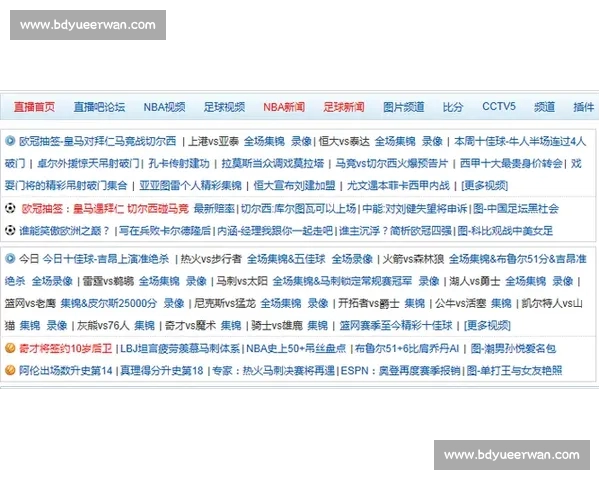Viewport: 600px width, 480px height.
Task: Open the link NBA史上50+吊丝盘点
Action: coord(296,349)
